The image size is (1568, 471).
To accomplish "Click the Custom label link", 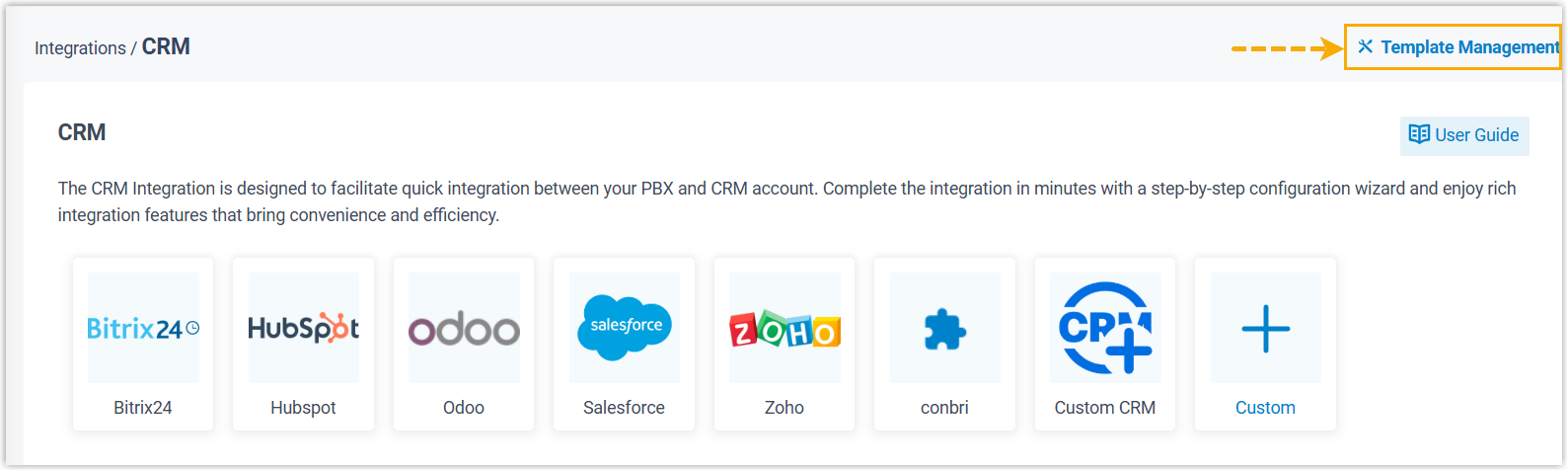I will (x=1265, y=408).
